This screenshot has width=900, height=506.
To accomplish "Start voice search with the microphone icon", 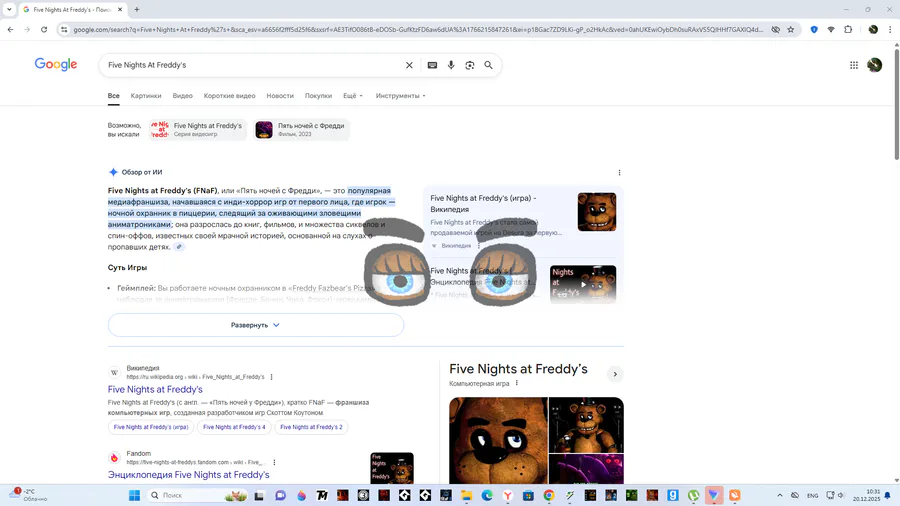I will (x=451, y=65).
